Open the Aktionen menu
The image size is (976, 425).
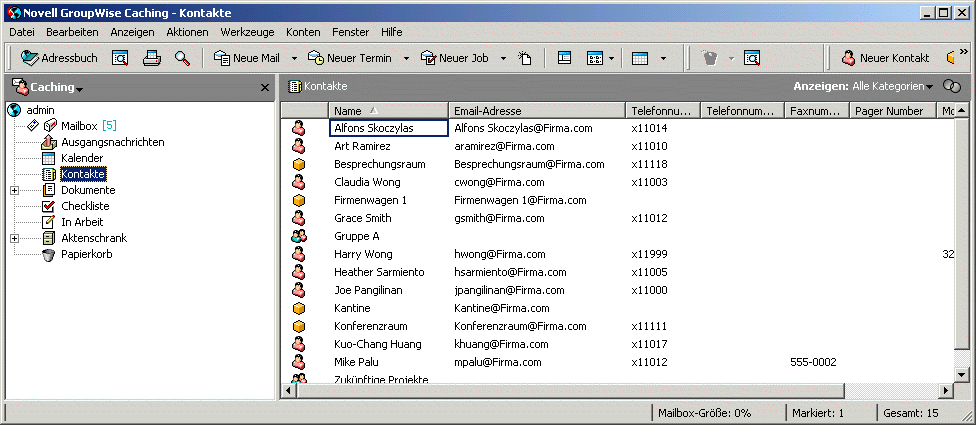click(x=187, y=32)
